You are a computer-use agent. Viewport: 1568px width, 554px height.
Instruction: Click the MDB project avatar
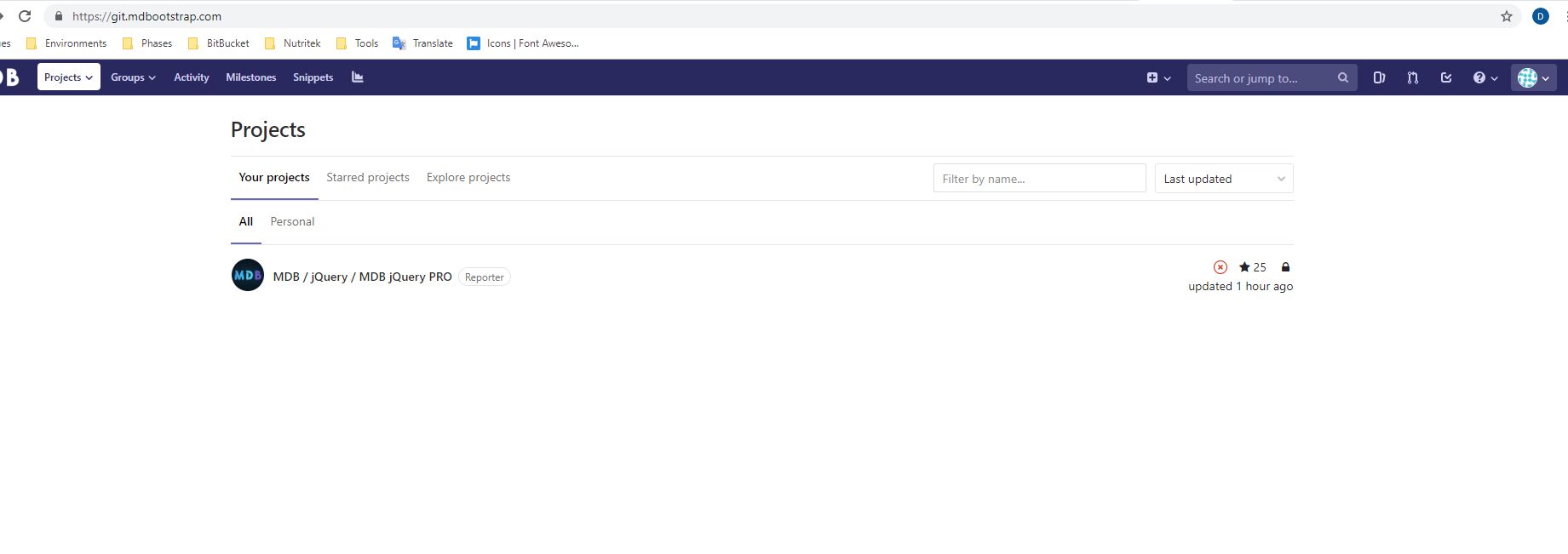click(248, 275)
